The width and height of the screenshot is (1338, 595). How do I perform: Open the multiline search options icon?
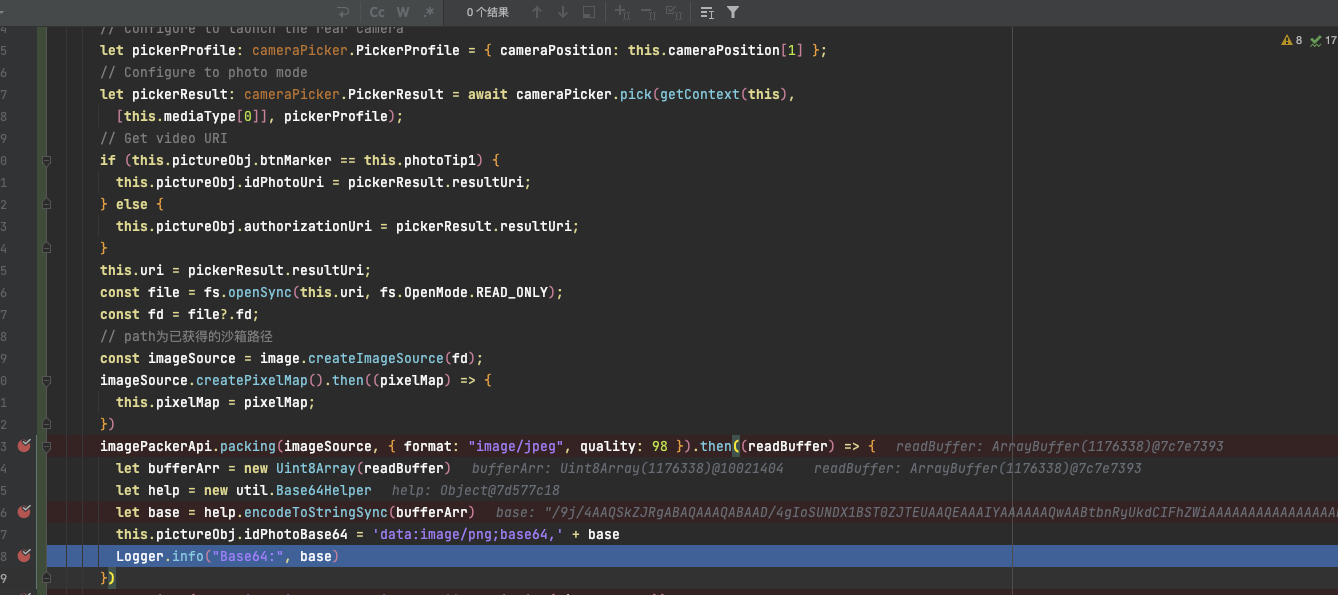coord(707,12)
